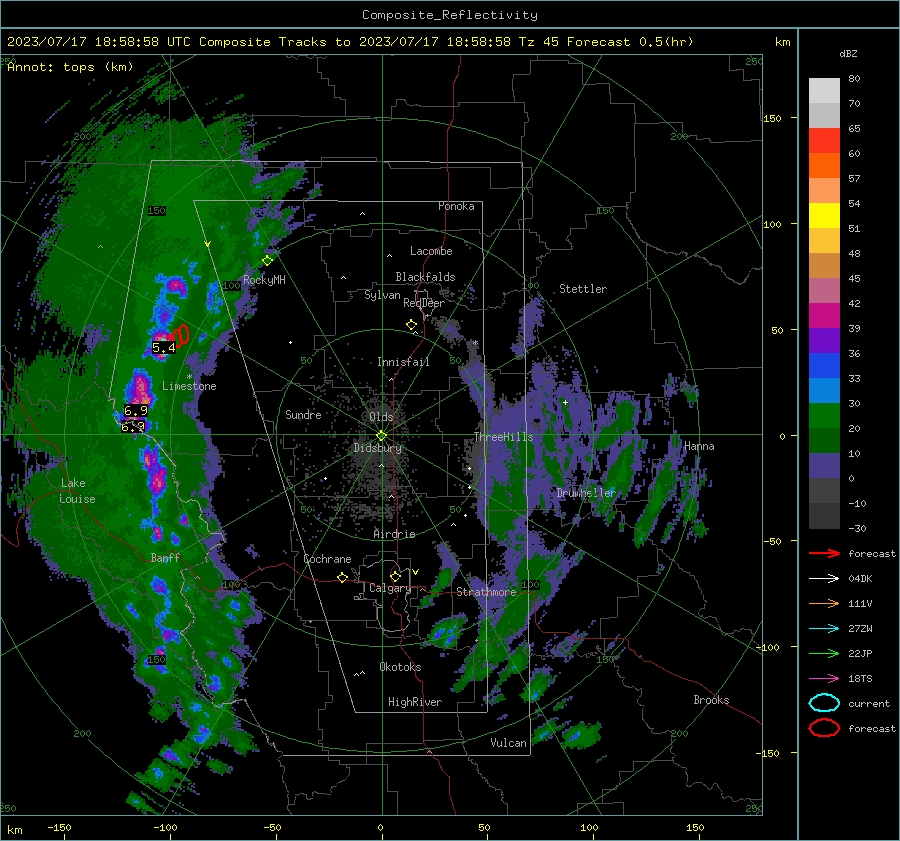Select the yellow swatch between 54 and 51 dBZ
This screenshot has width=900, height=841.
click(824, 216)
